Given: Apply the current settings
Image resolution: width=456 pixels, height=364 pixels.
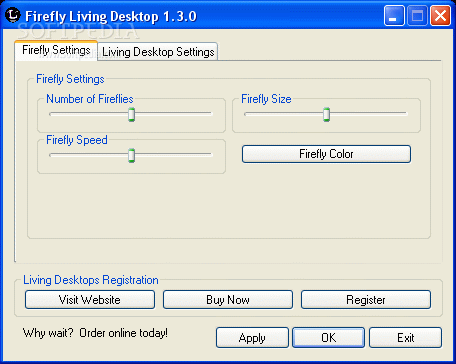Looking at the screenshot, I should pos(252,338).
